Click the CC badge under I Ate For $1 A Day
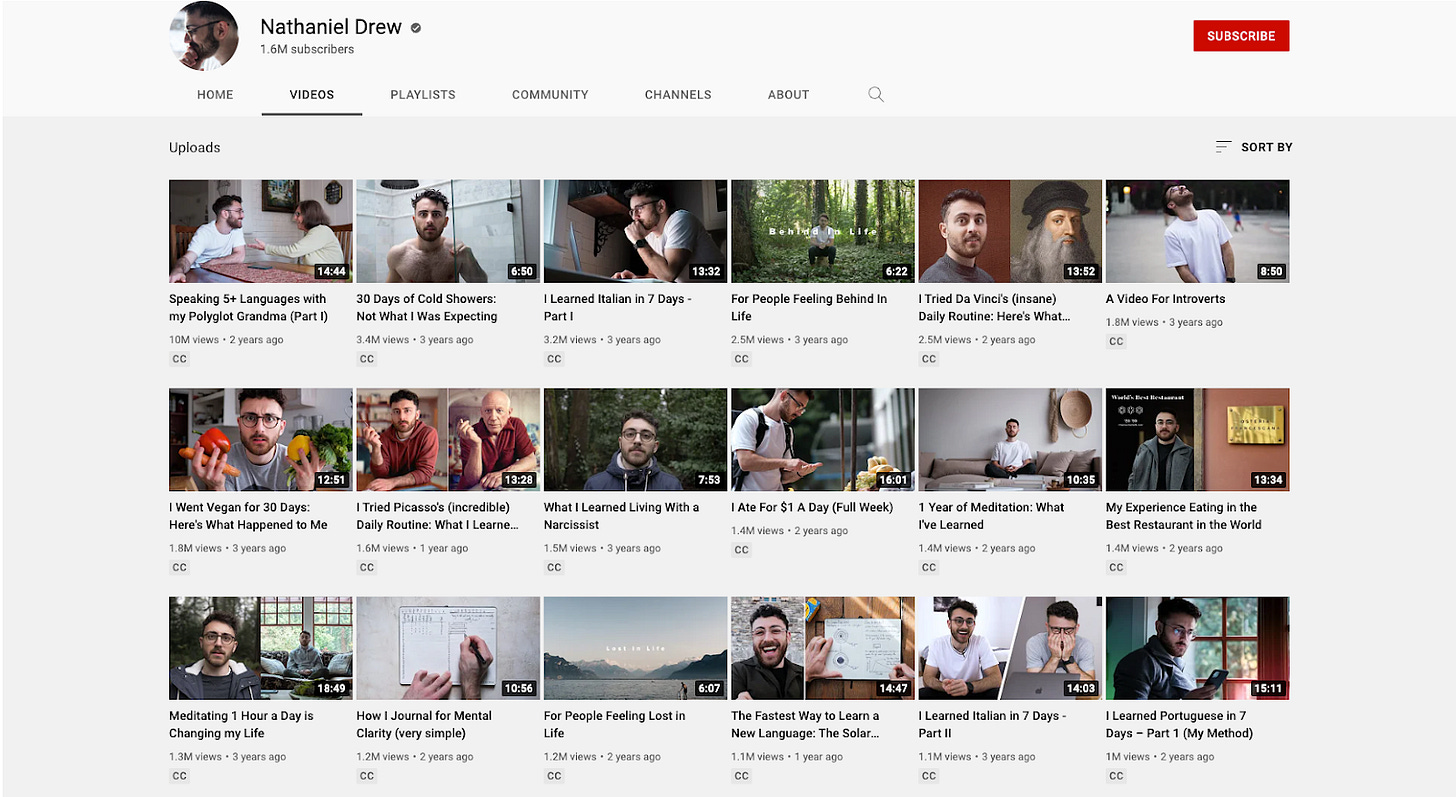The image size is (1456, 797). click(741, 550)
